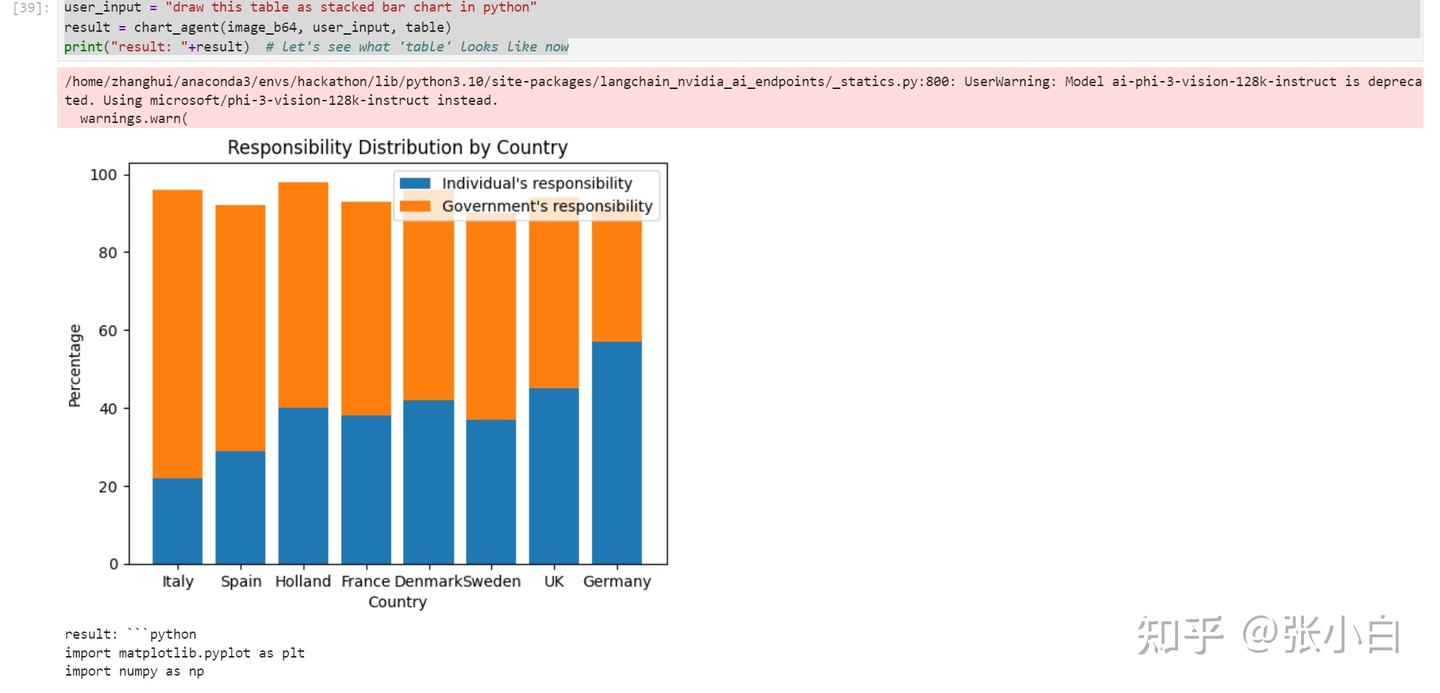Click the y-axis tick value 20

(108, 487)
